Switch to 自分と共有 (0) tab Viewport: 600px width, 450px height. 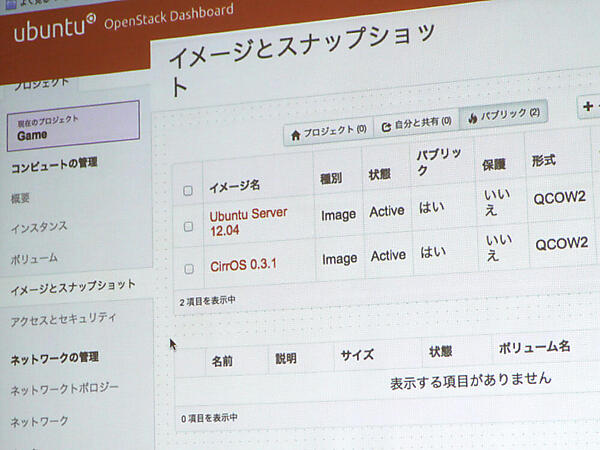pos(417,124)
